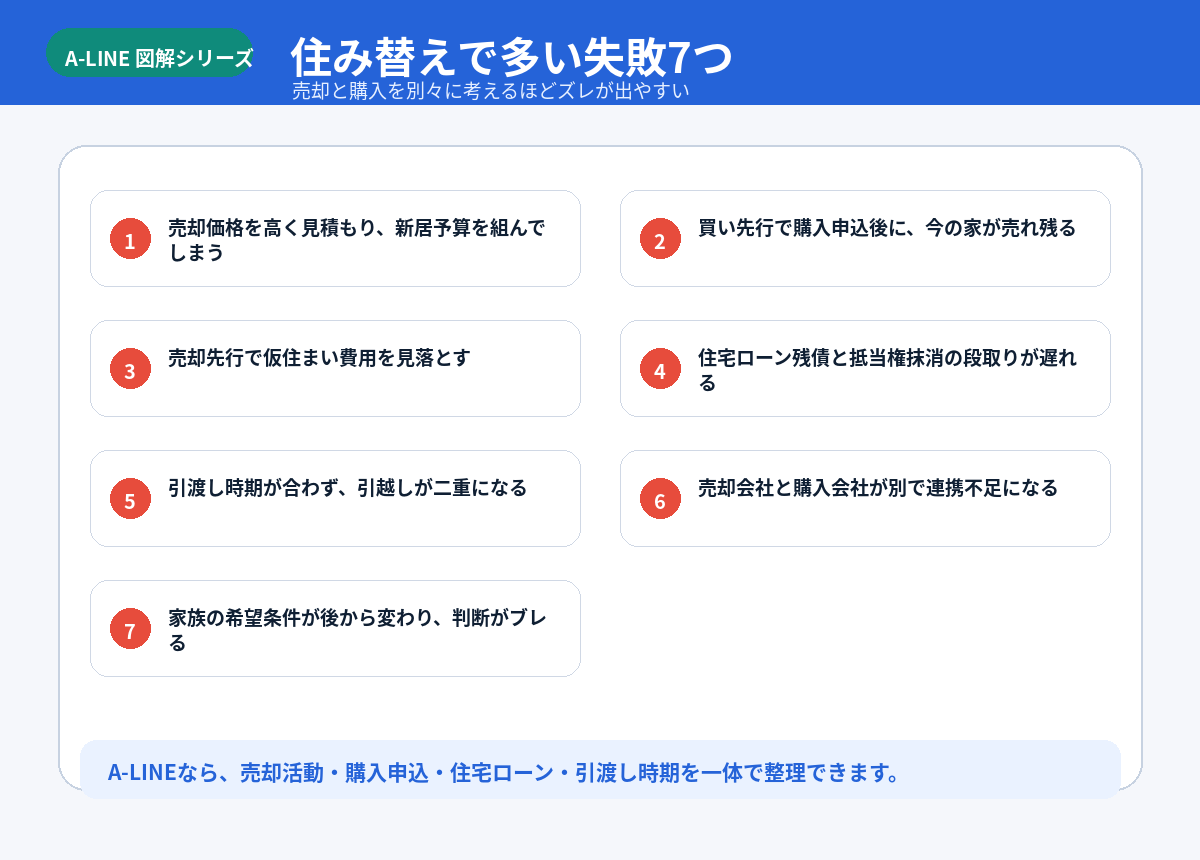1200x860 pixels.
Task: Select text 売却価格を高く見積もり、新居予算を組んでしまう
Action: pyautogui.click(x=357, y=240)
